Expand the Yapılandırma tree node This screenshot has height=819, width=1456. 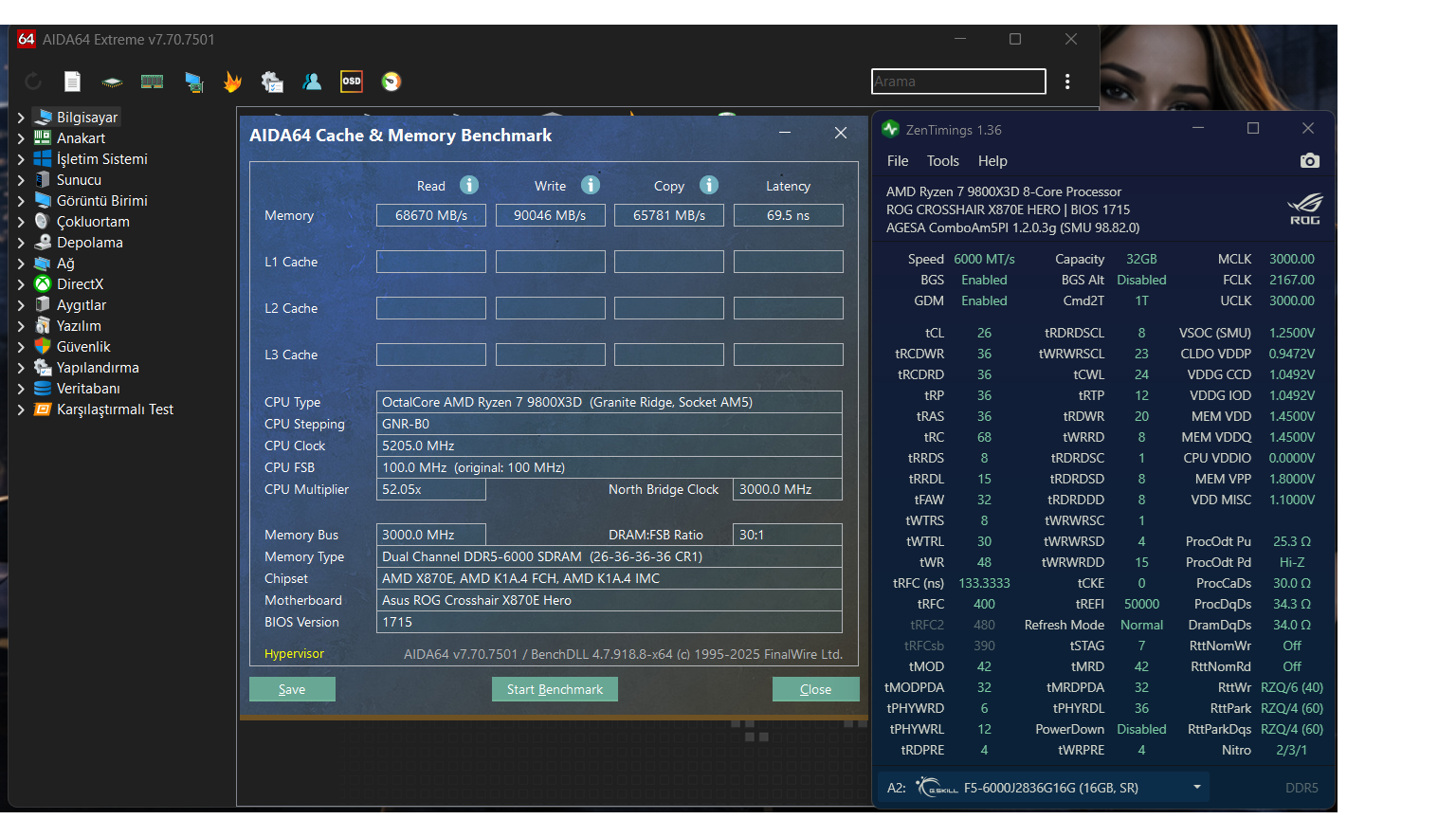[21, 368]
